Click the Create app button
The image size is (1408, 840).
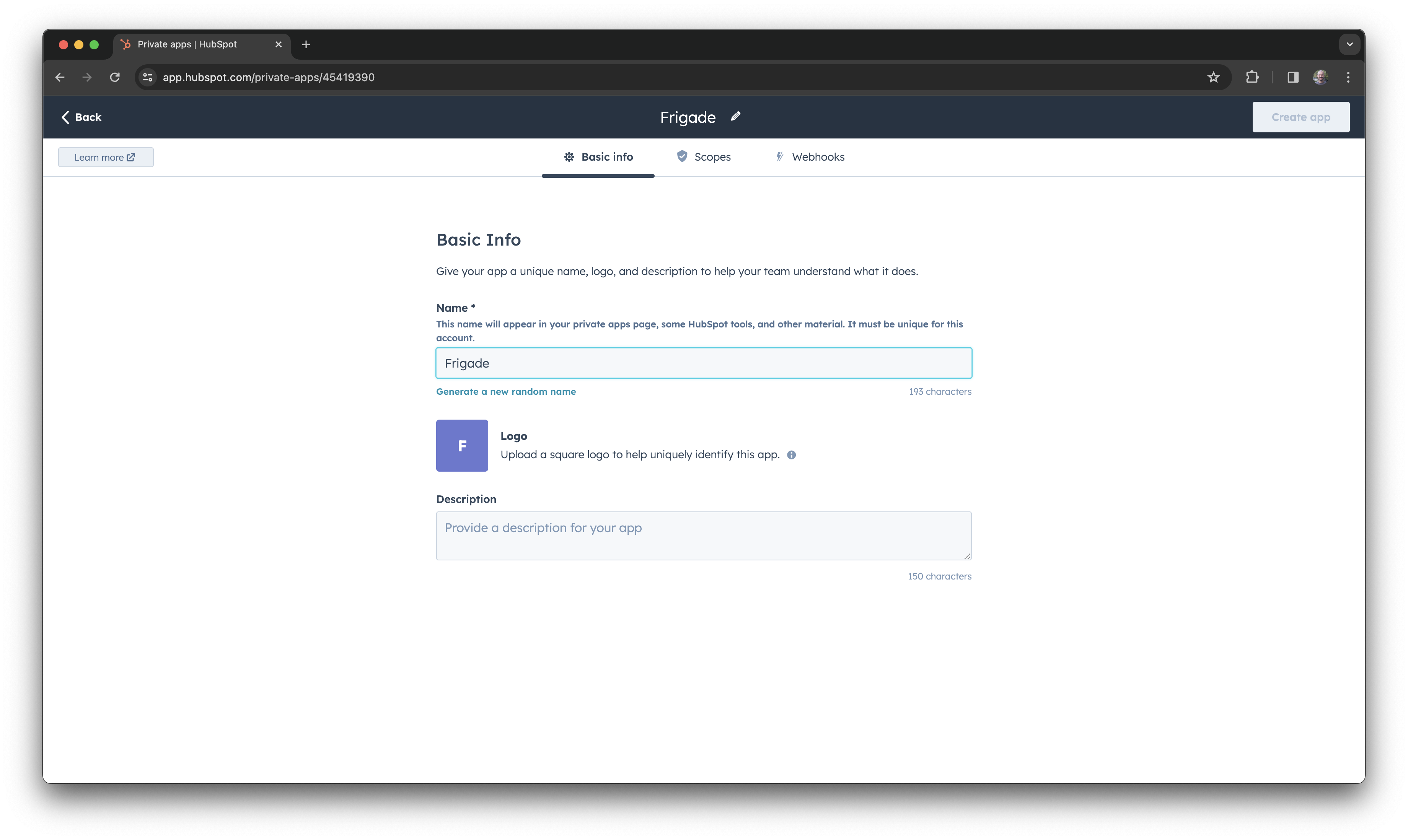[1300, 117]
